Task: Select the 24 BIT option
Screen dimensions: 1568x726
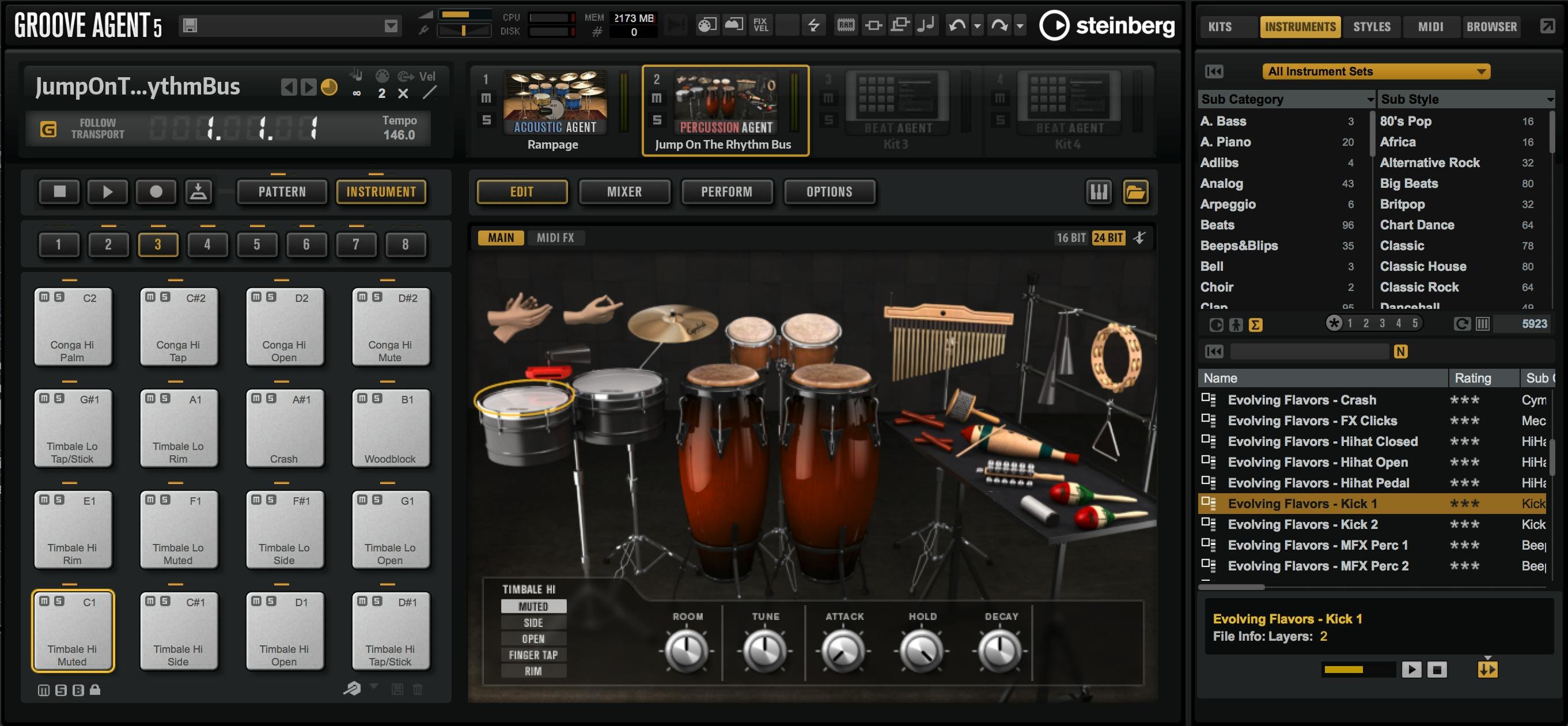Action: click(x=1108, y=237)
